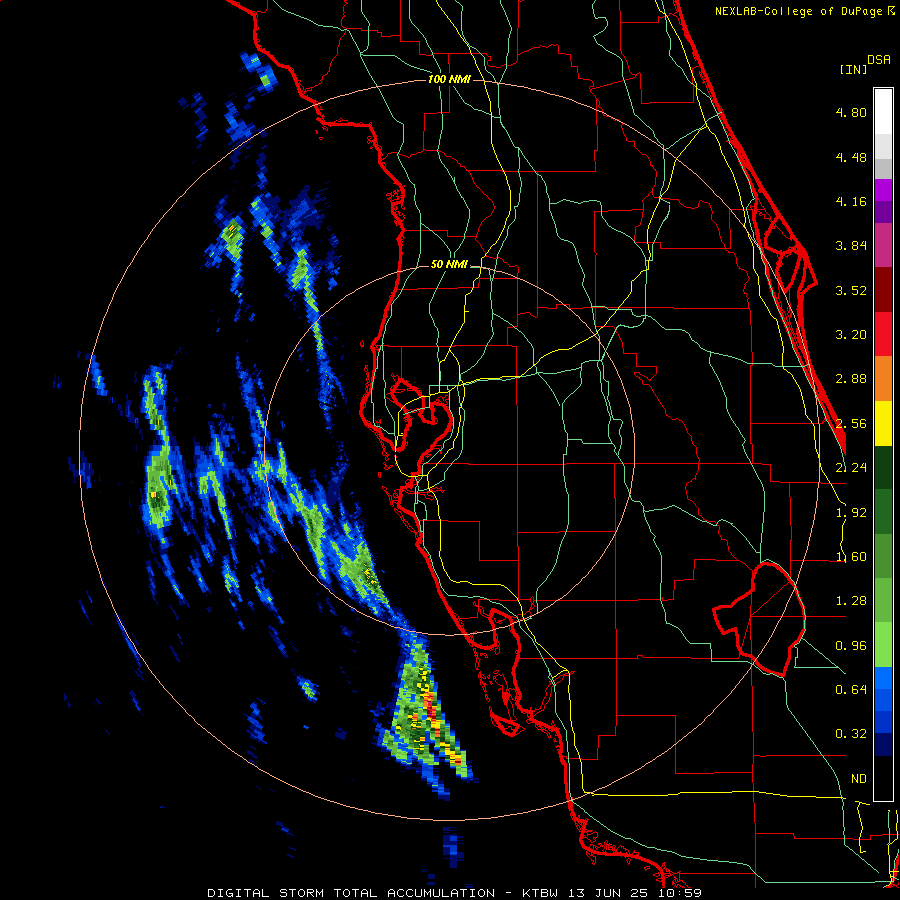Pick the darkest green swatch beside 2.24
This screenshot has height=900, width=900.
point(883,467)
